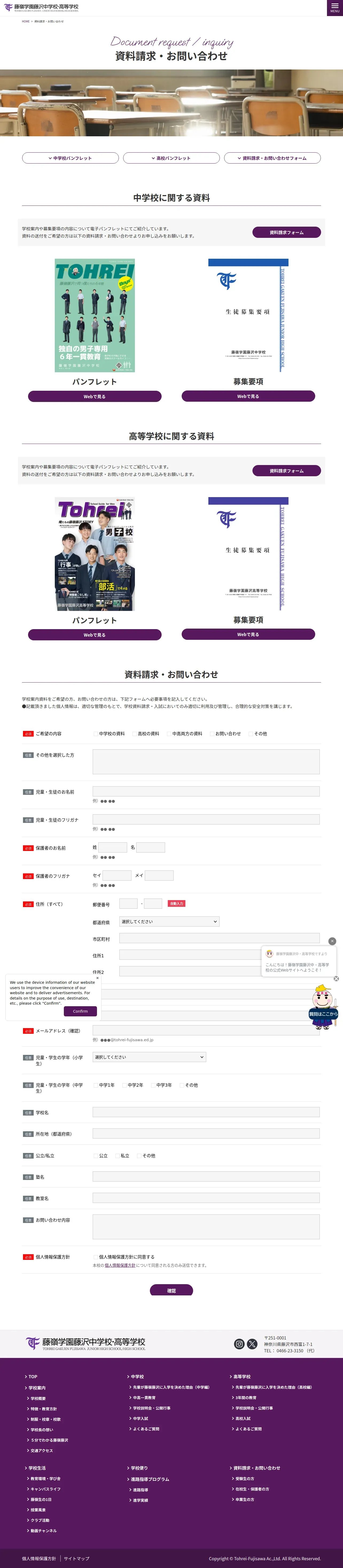The image size is (343, 1568).
Task: View high school 募集要項 on Web
Action: (248, 634)
